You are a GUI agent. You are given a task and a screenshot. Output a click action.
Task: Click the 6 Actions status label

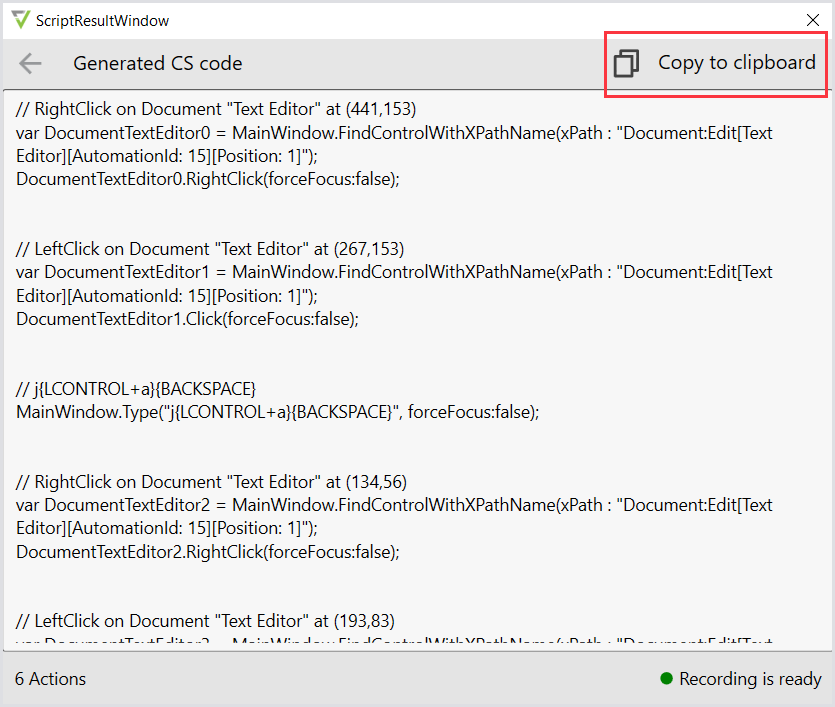tap(50, 679)
